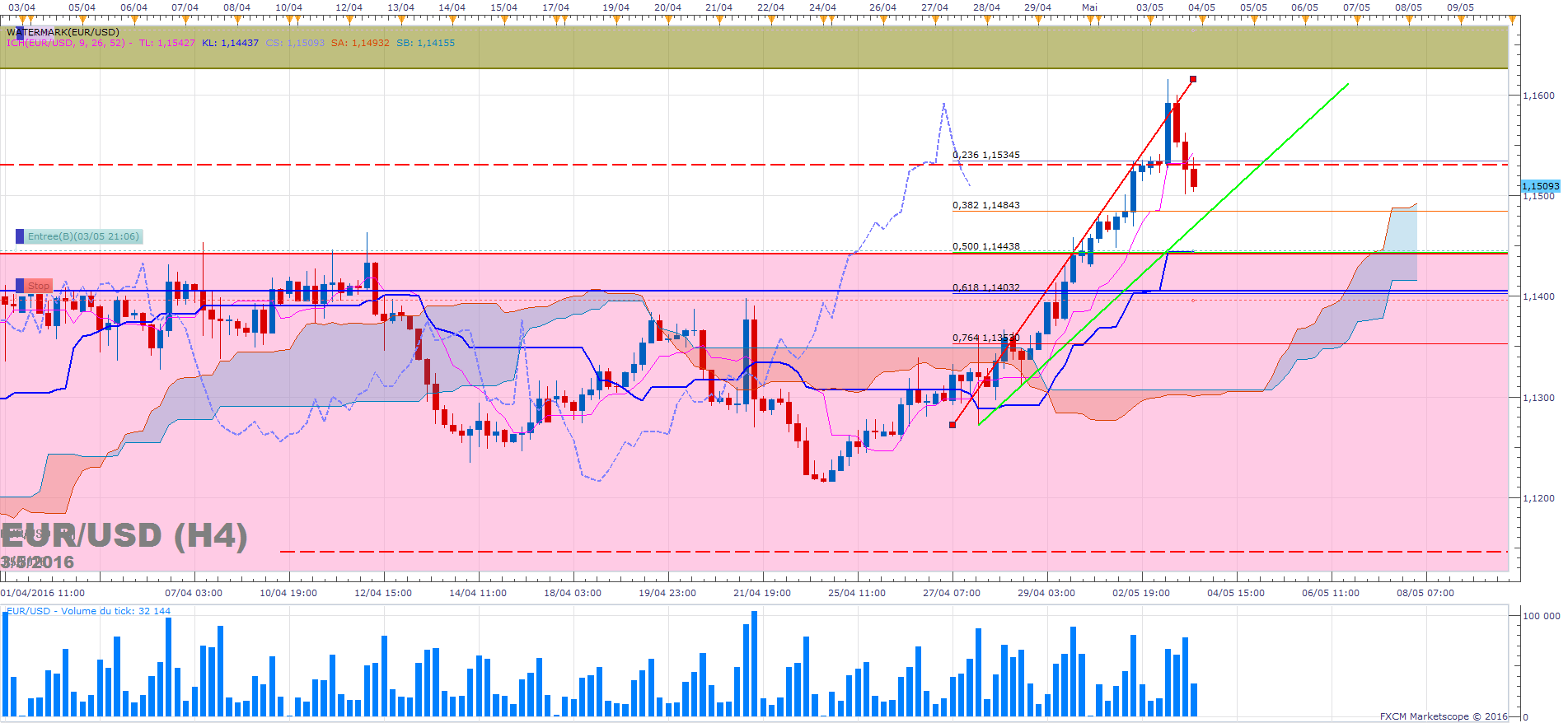Click the KL: 1,14437 Ichimoku value
This screenshot has width=1568, height=723.
pos(230,43)
